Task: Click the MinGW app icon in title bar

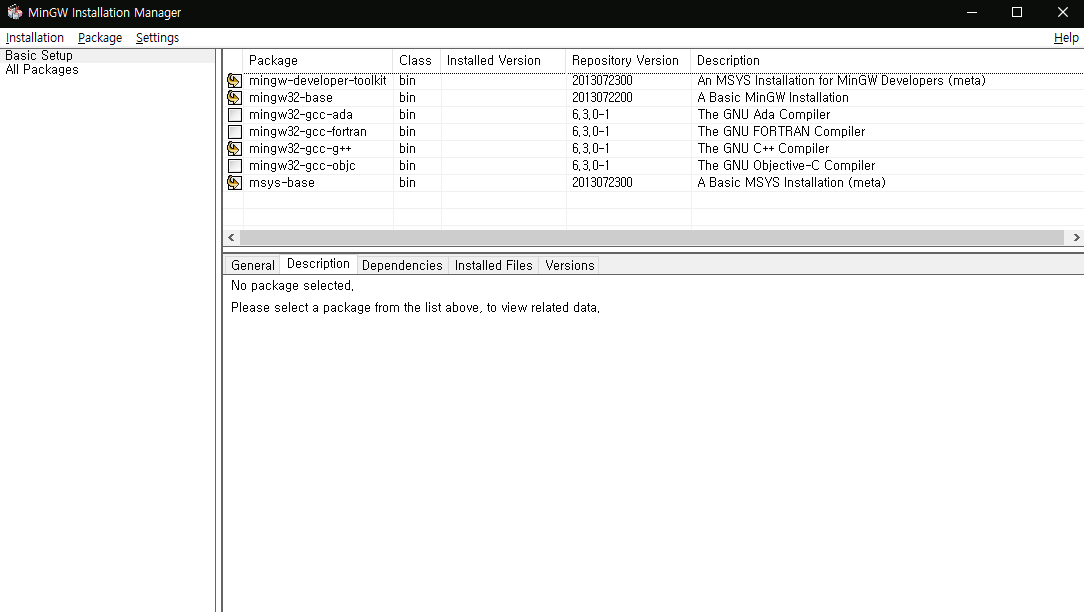Action: (x=15, y=12)
